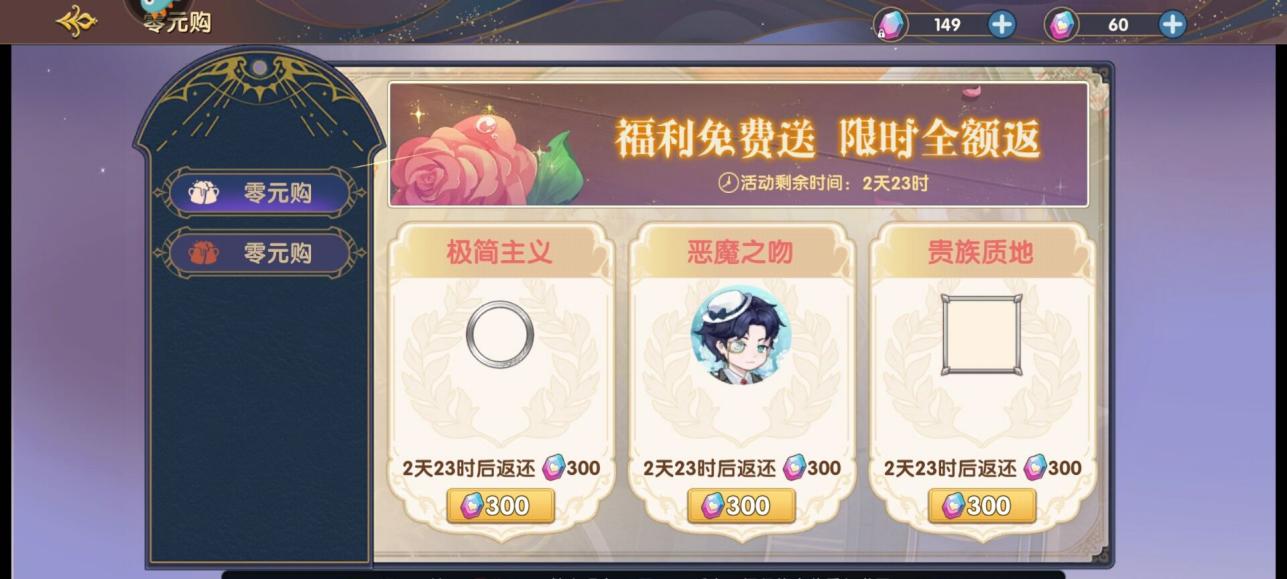
Task: Tap the gem icon beside 60
Action: click(x=1062, y=25)
